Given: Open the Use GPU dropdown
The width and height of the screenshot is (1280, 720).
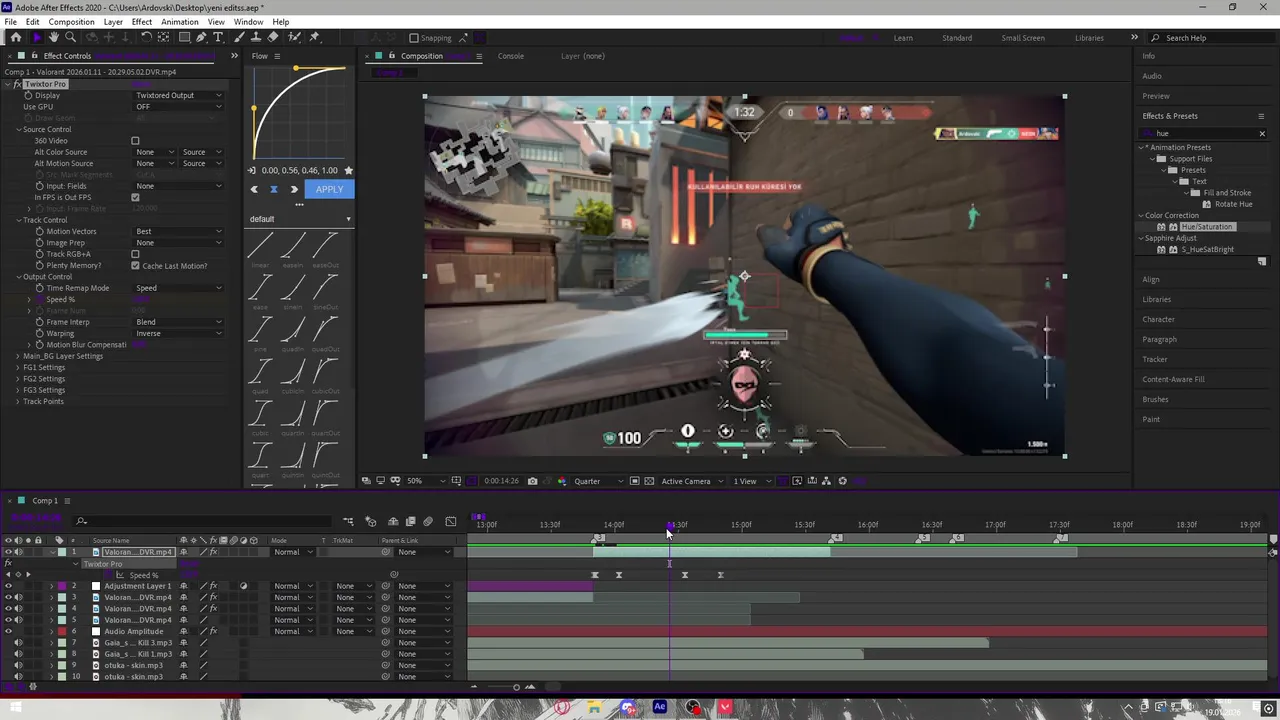Looking at the screenshot, I should 179,107.
